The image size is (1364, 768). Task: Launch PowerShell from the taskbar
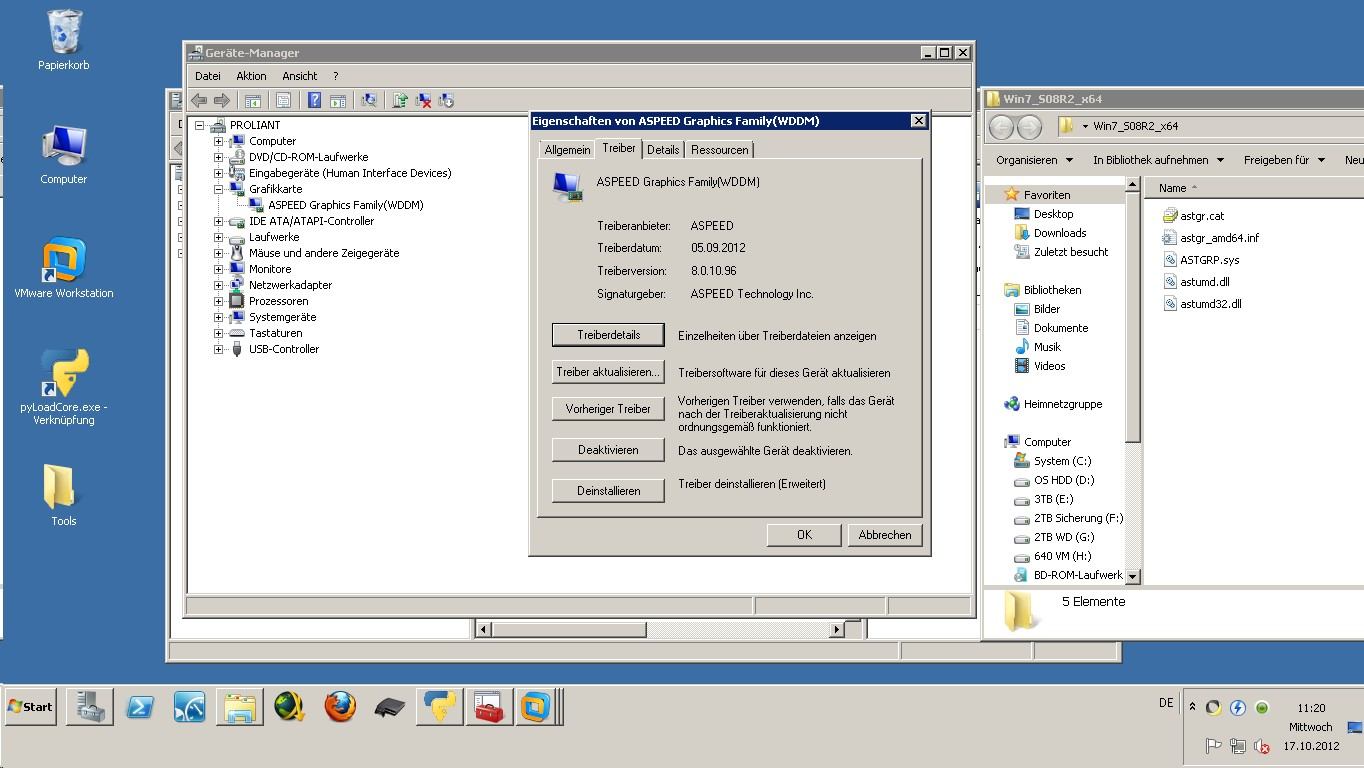139,707
